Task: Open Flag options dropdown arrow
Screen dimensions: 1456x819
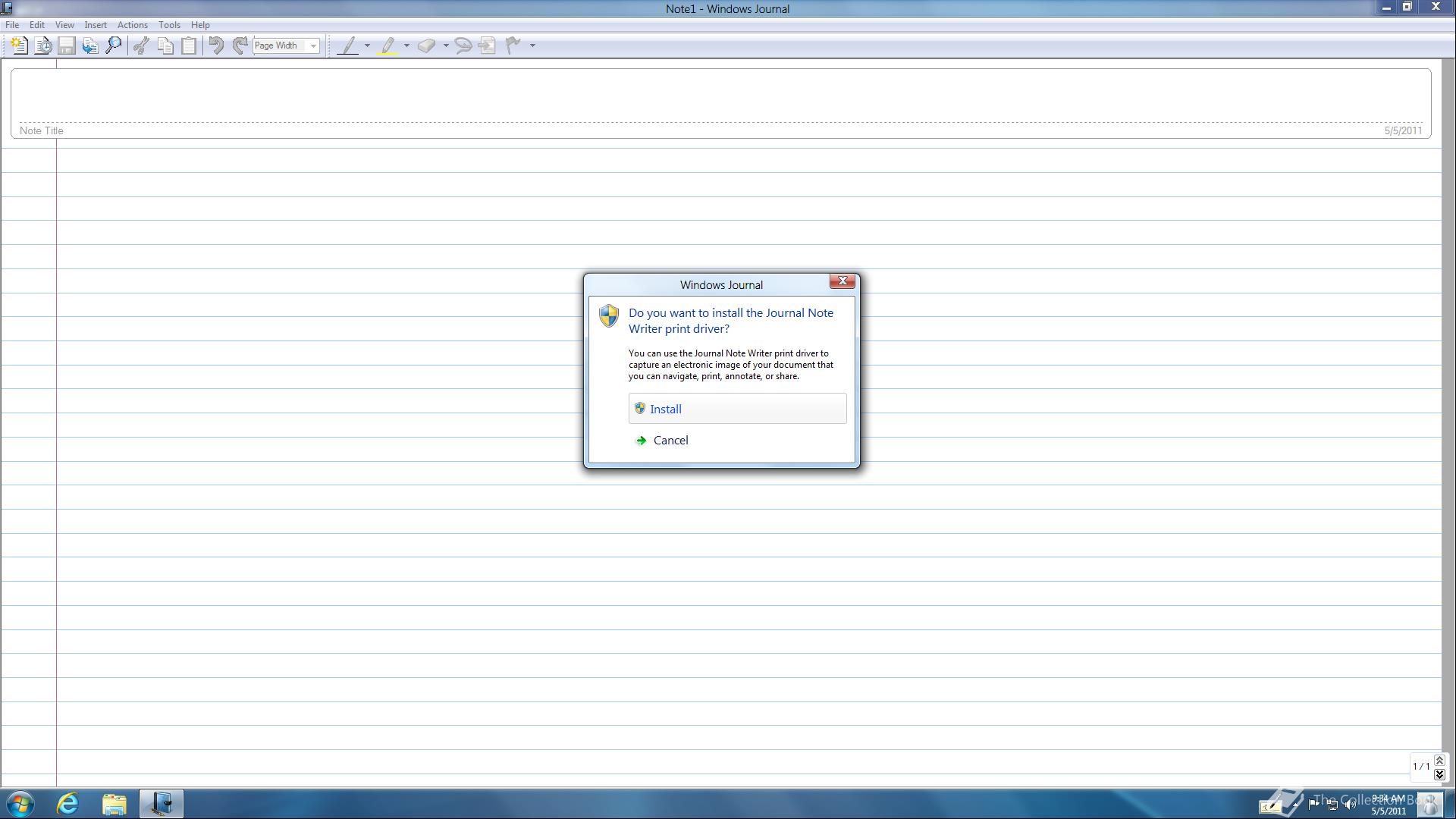Action: click(532, 45)
